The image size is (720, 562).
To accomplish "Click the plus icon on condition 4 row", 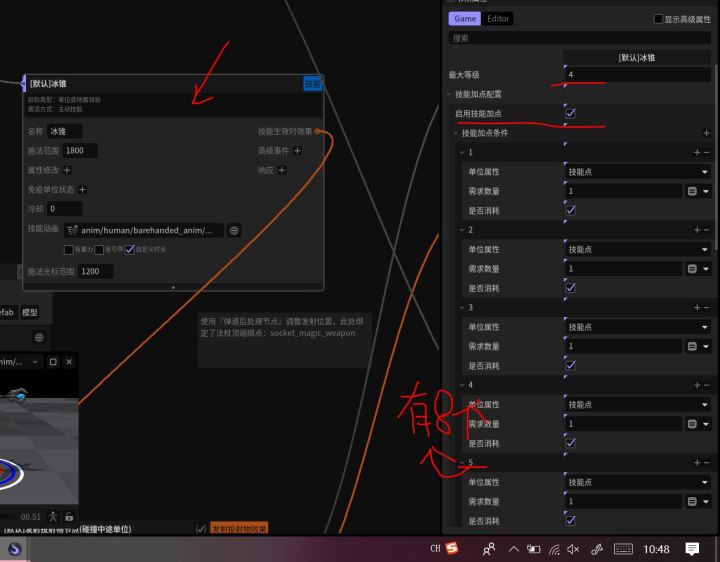I will point(697,385).
